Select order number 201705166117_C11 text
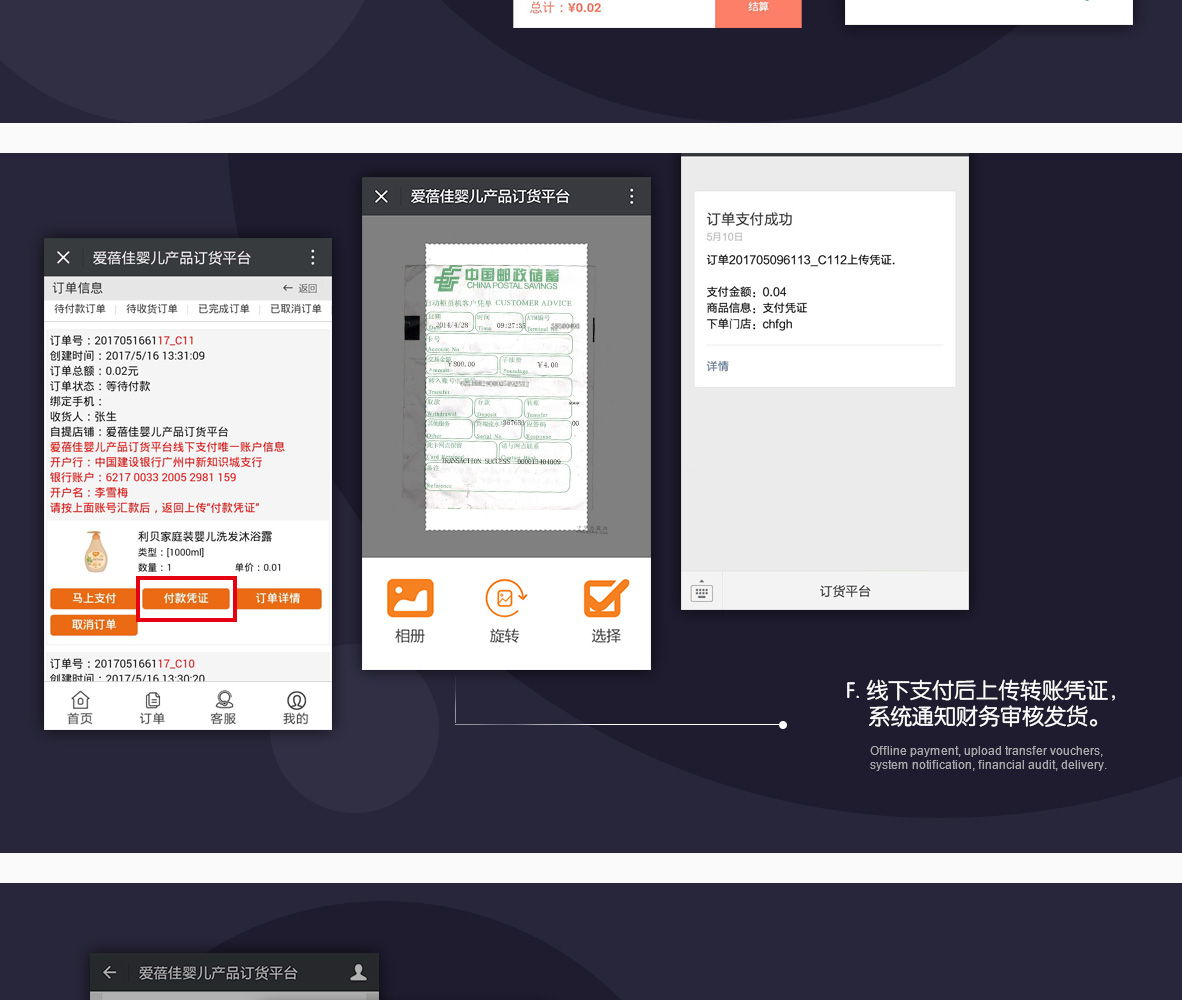This screenshot has width=1182, height=1000. point(144,341)
